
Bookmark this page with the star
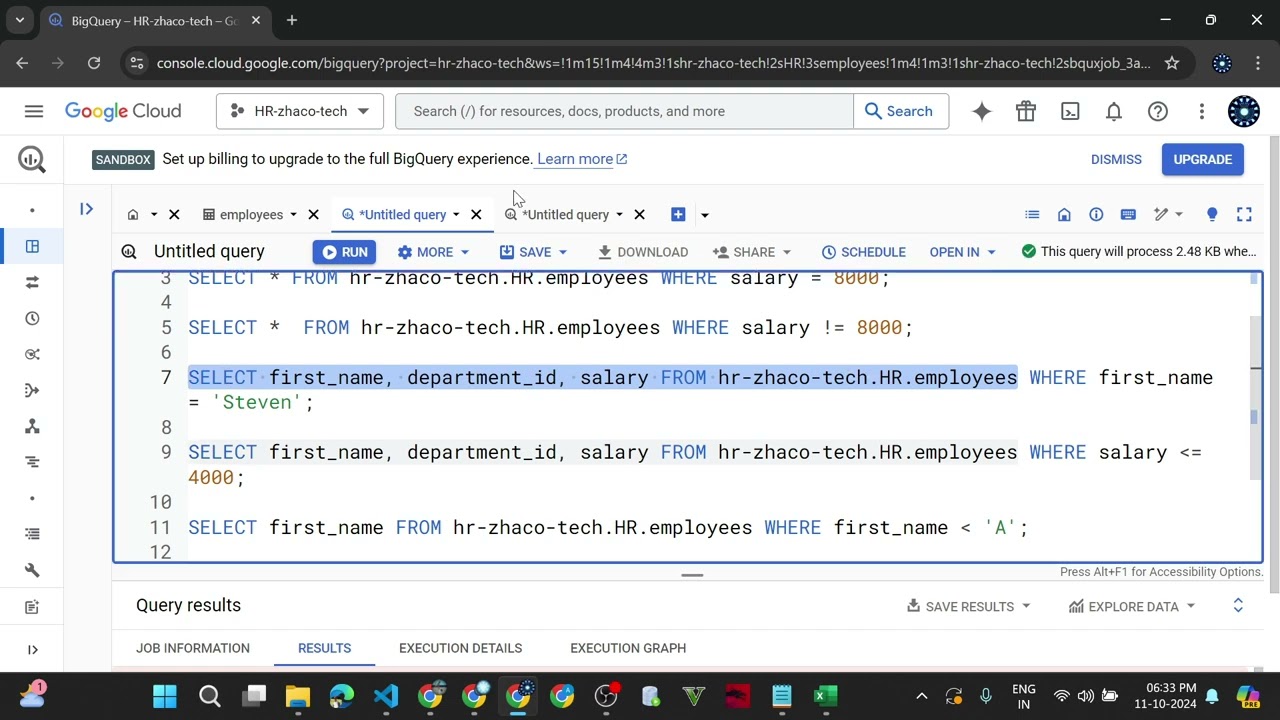1172,63
